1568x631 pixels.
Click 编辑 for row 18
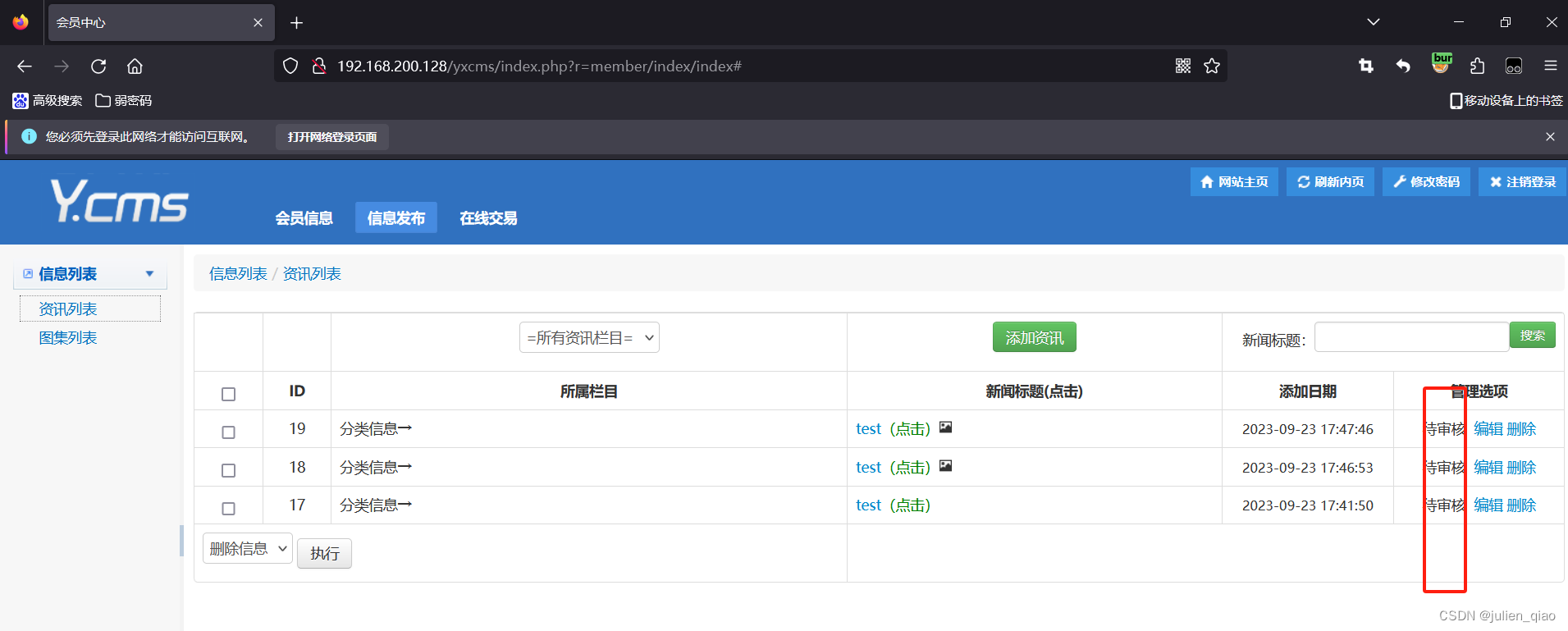point(1488,468)
